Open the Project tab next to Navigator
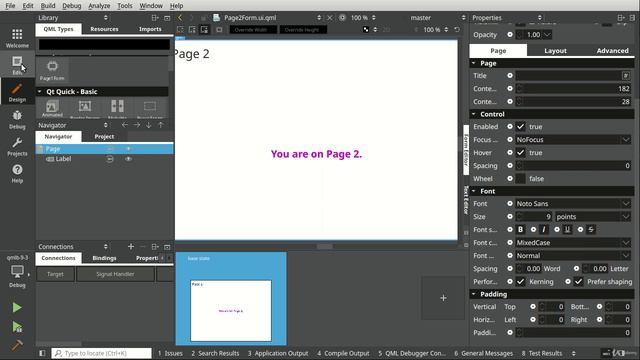The height and width of the screenshot is (360, 640). point(104,136)
